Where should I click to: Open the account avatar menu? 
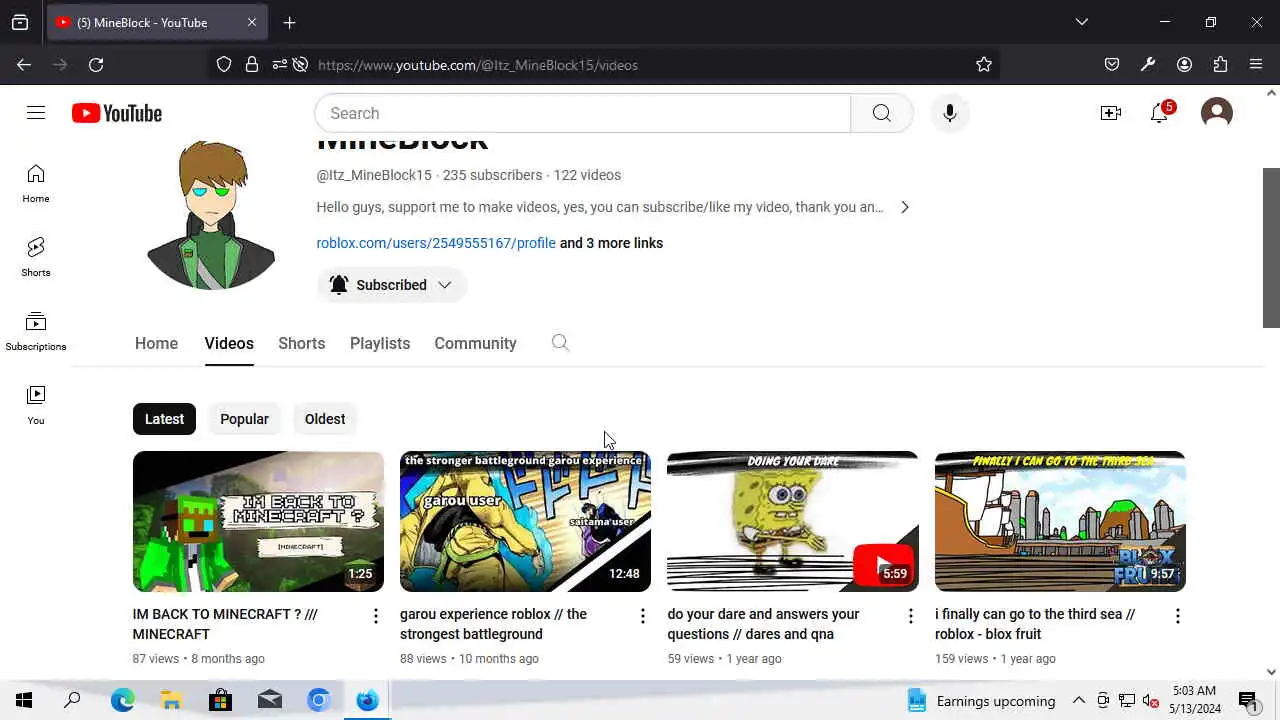click(1216, 112)
